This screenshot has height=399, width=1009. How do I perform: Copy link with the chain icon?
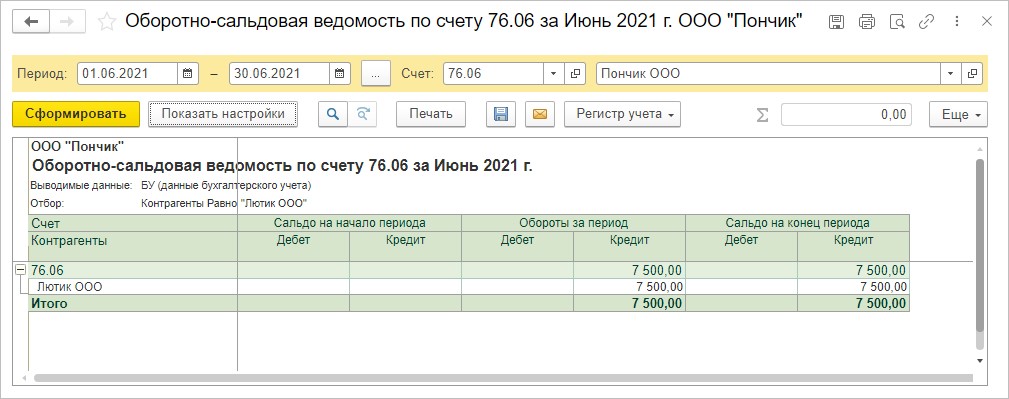click(x=926, y=22)
